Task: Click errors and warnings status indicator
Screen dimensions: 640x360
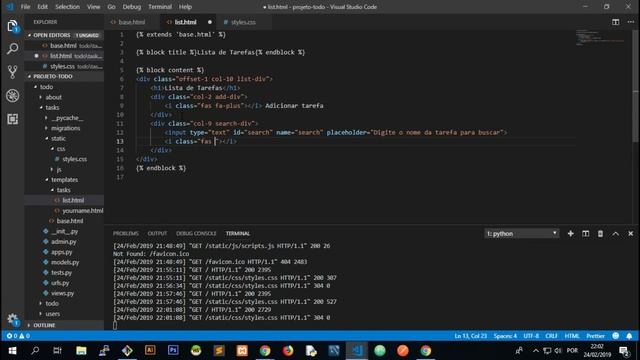Action: 18,336
